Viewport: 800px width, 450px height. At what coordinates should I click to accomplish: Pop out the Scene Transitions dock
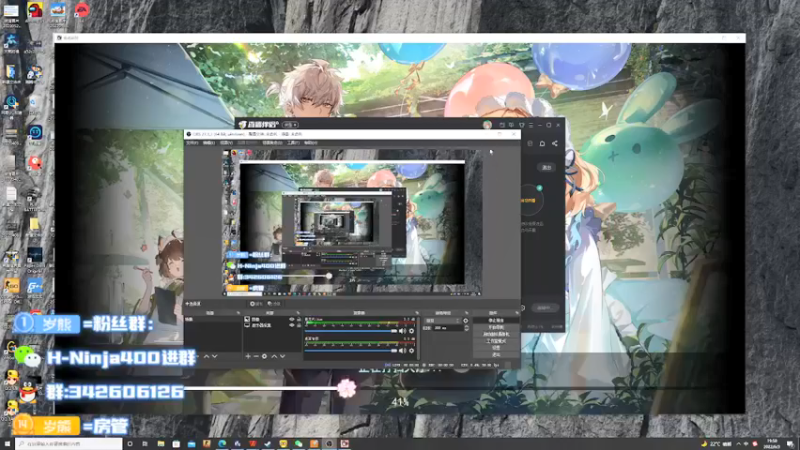tap(467, 313)
